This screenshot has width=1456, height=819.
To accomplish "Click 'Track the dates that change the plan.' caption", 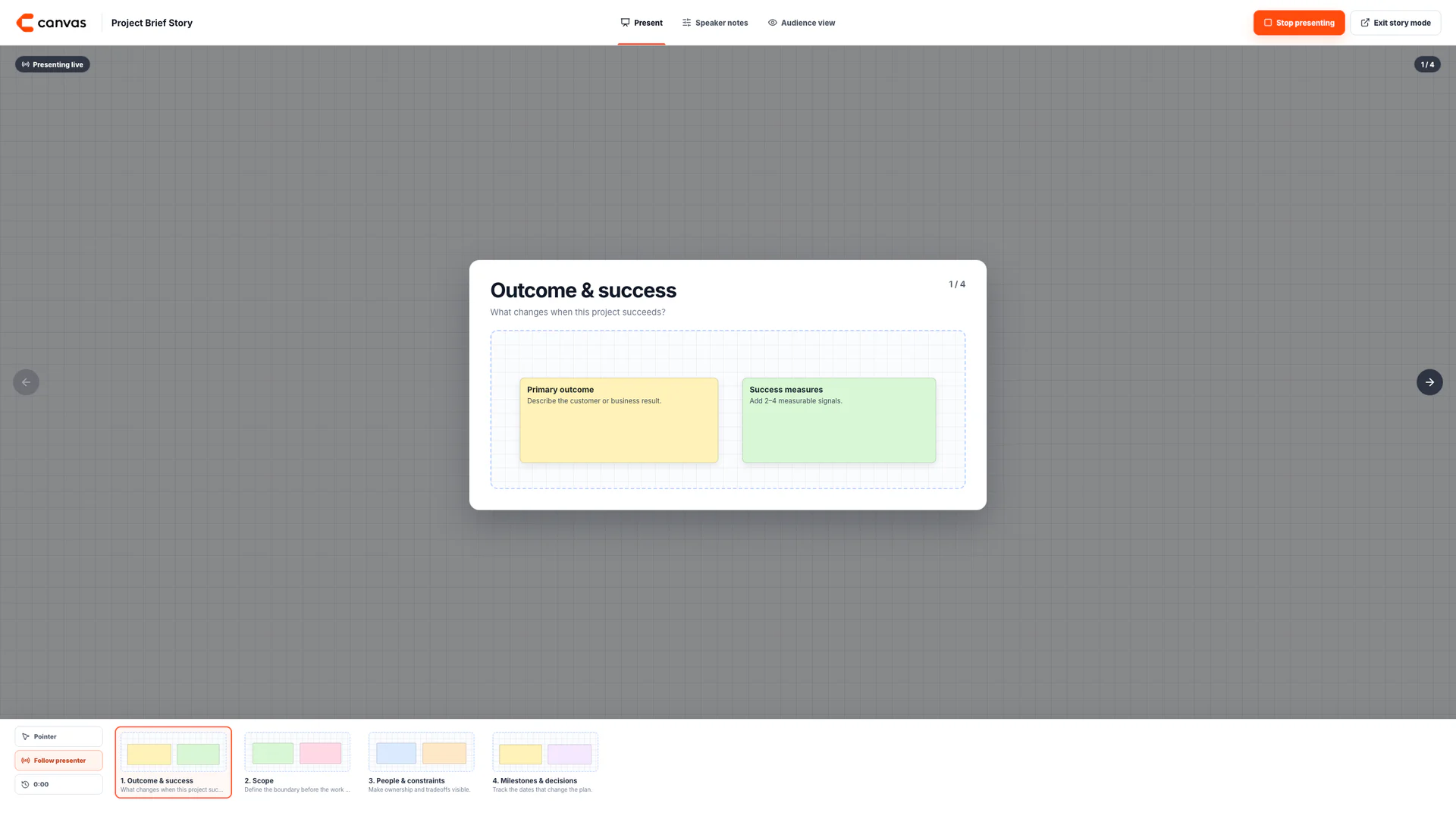I will [542, 789].
